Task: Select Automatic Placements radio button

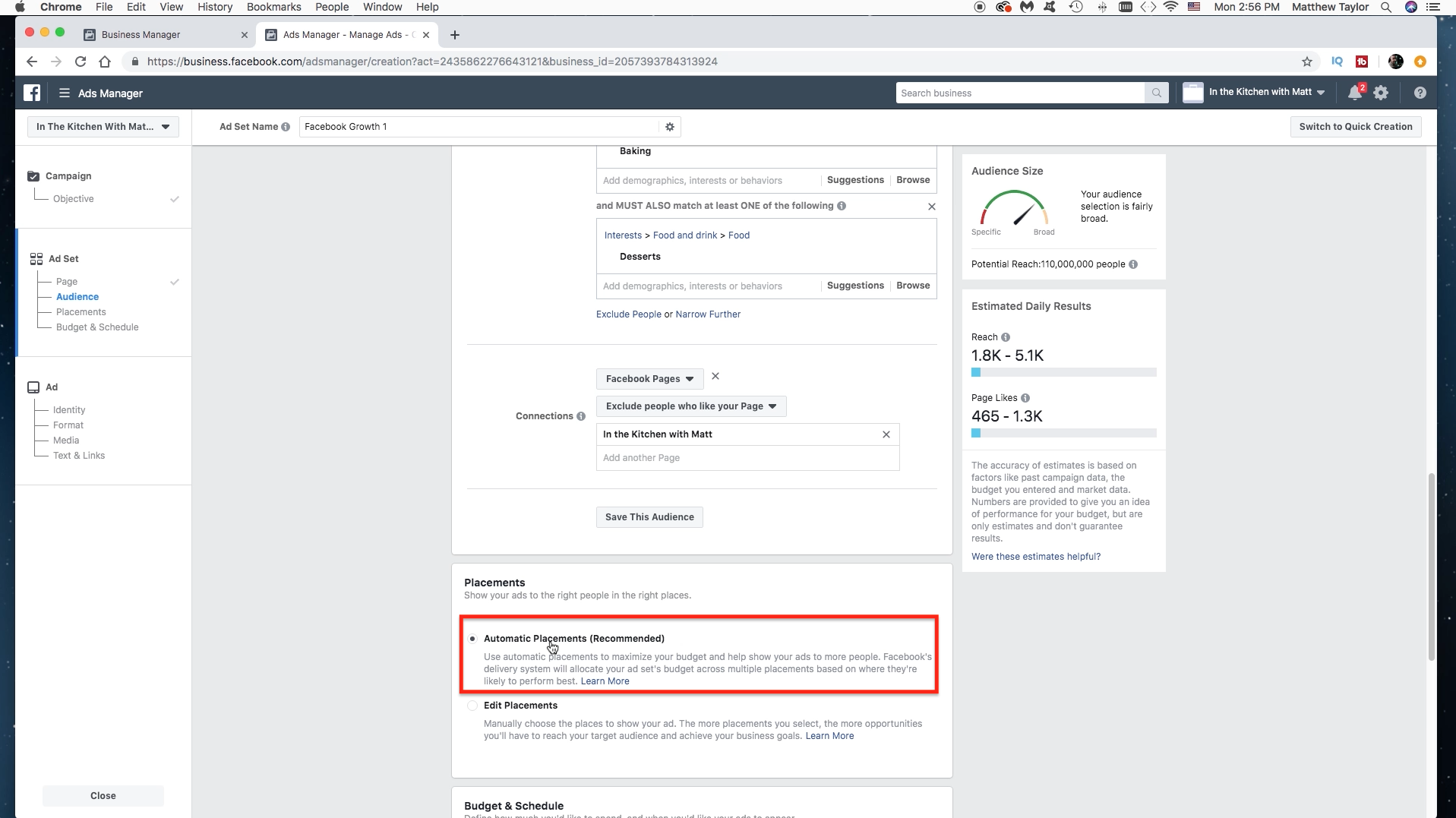Action: pyautogui.click(x=472, y=639)
